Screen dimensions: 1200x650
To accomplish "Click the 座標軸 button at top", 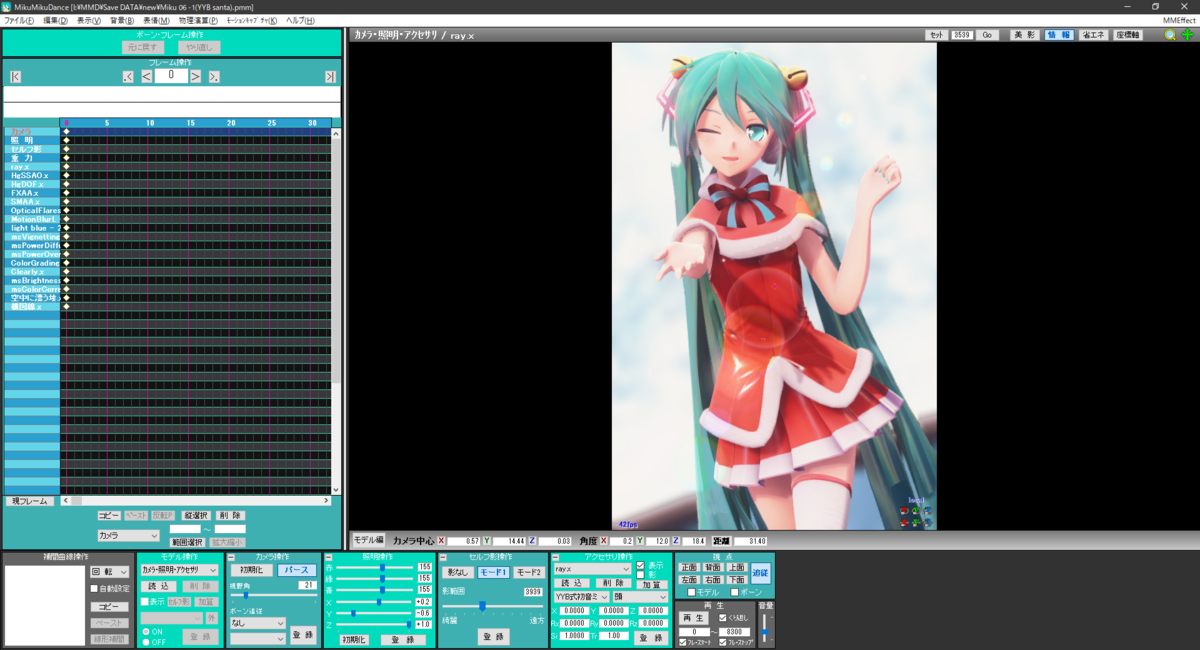I will 1129,35.
